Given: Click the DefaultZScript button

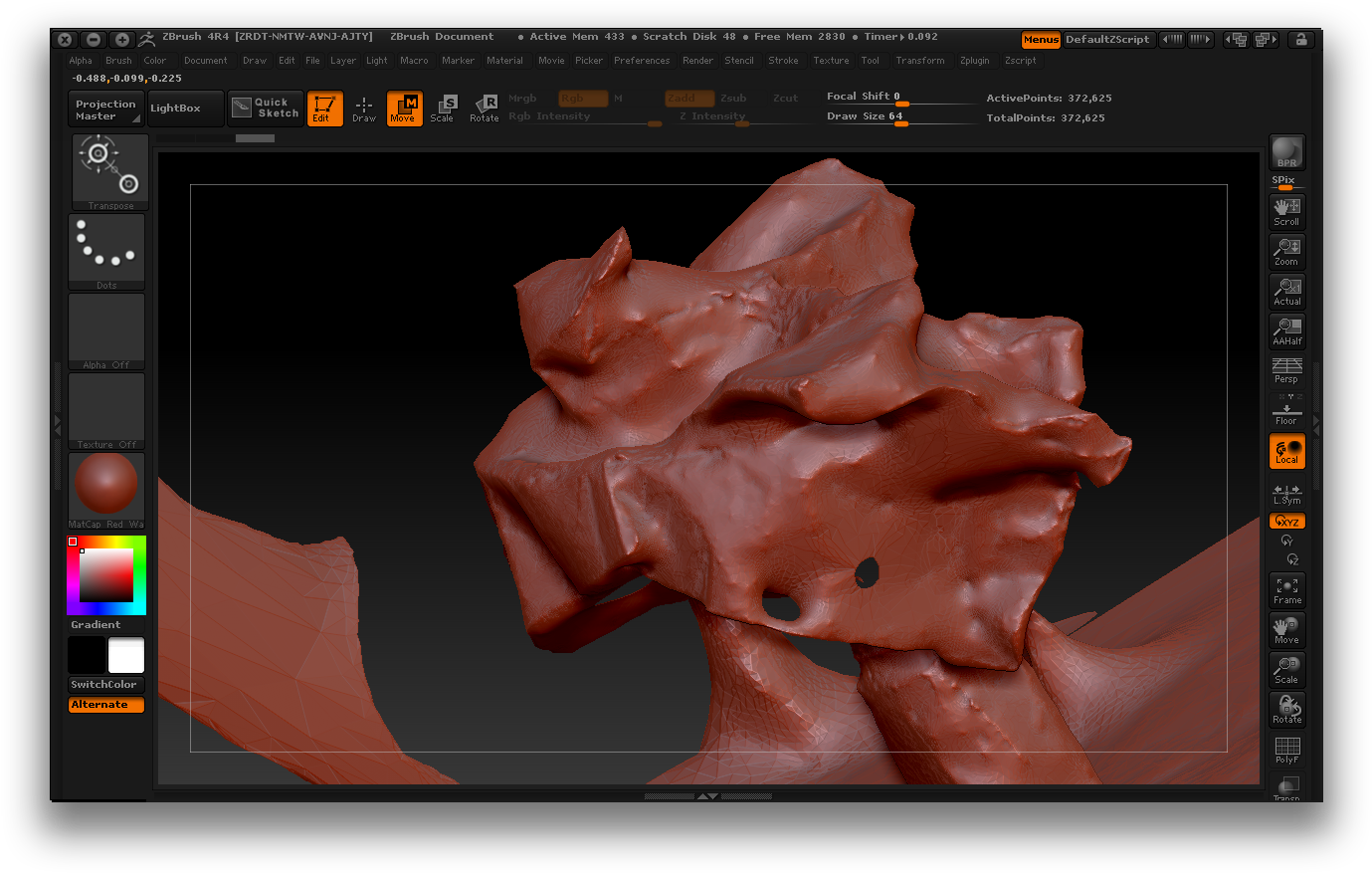Looking at the screenshot, I should [1107, 40].
